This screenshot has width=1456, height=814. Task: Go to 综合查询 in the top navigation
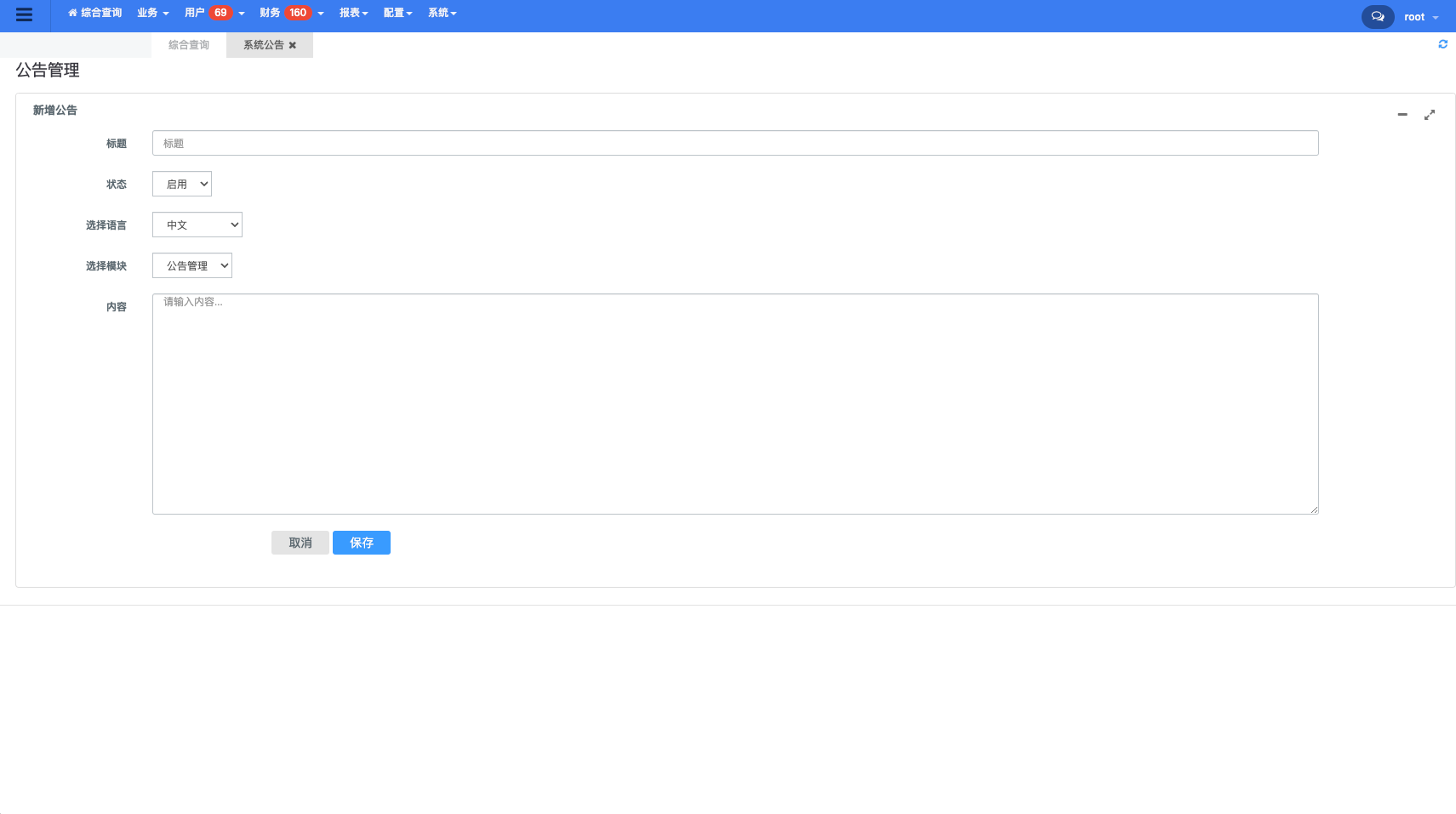[95, 13]
